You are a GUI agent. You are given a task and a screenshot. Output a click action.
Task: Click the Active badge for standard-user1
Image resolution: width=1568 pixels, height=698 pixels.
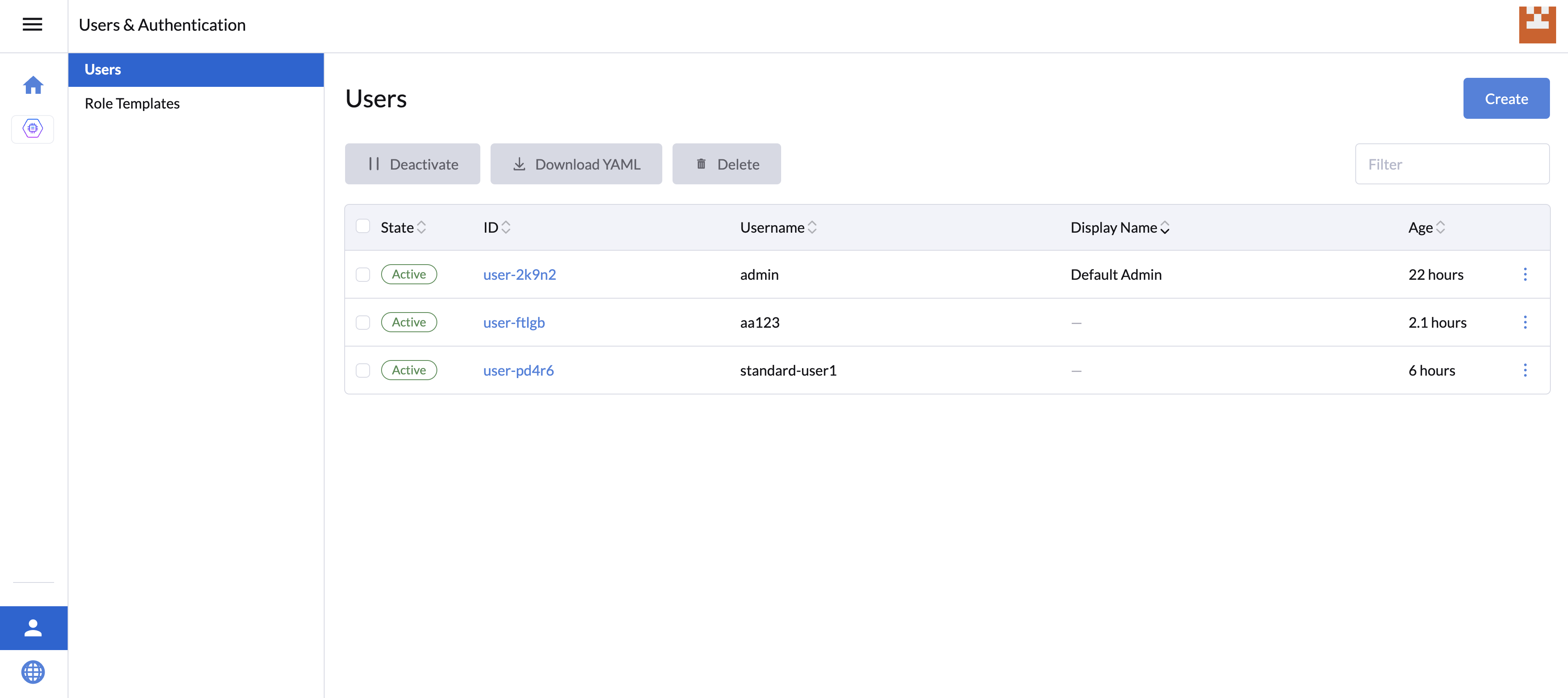409,370
